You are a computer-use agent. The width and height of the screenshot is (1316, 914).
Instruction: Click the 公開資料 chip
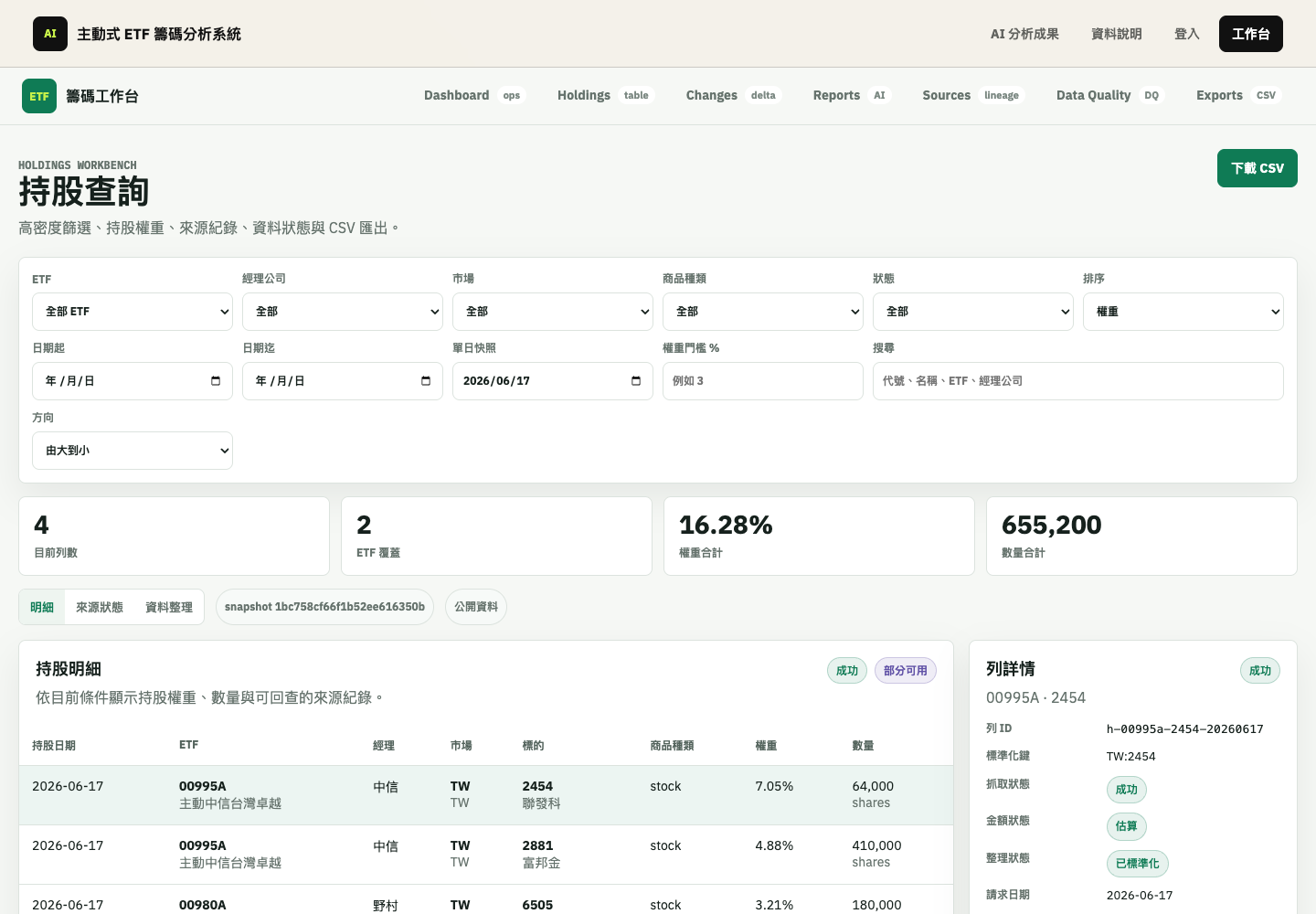[x=476, y=607]
